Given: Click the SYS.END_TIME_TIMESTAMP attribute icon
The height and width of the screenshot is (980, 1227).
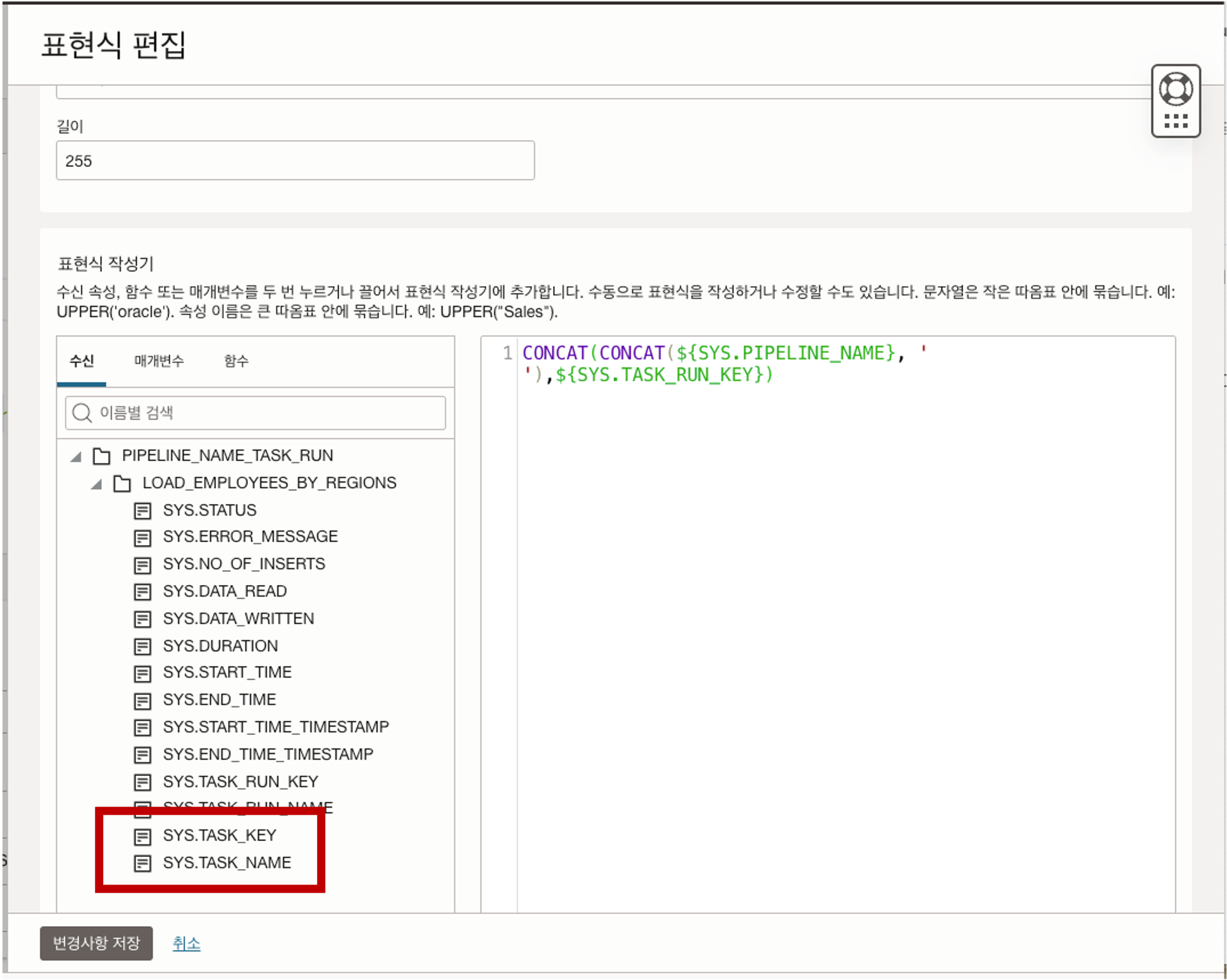Looking at the screenshot, I should 142,754.
